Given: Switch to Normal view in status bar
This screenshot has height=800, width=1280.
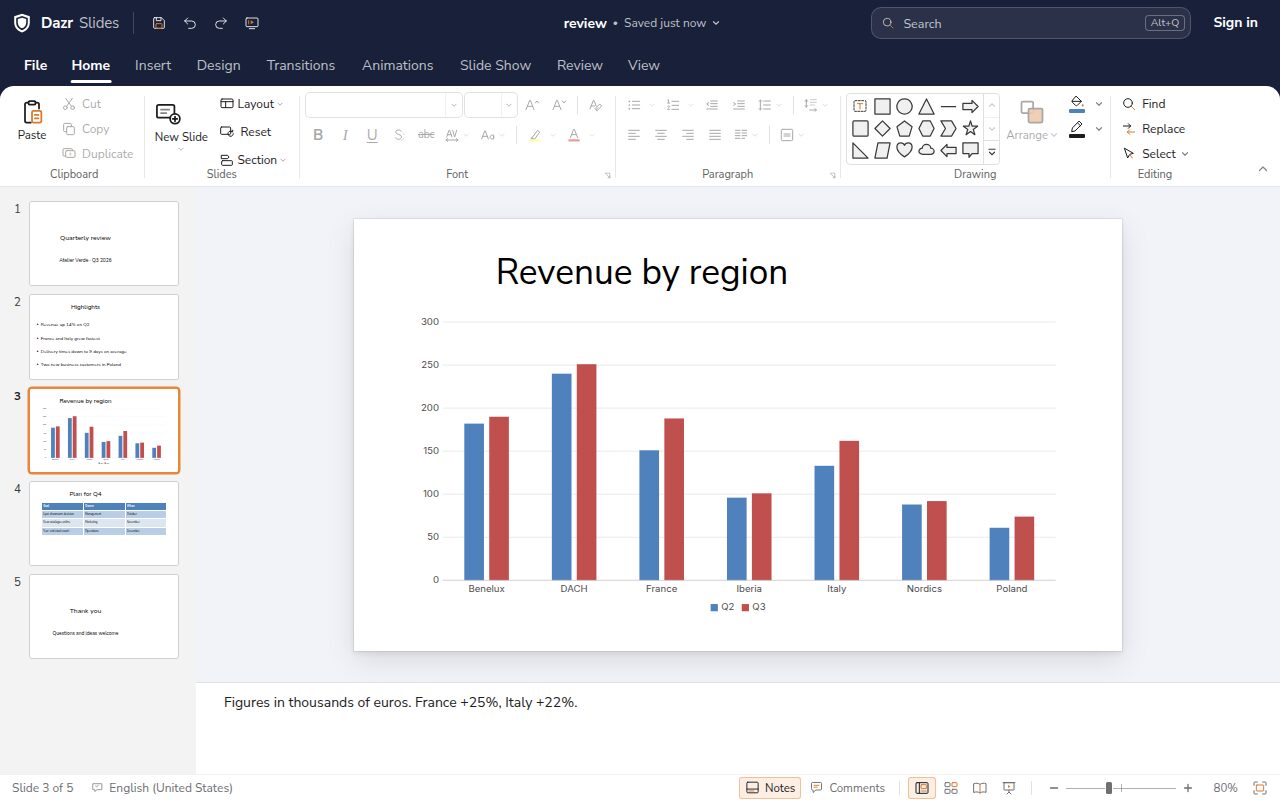Looking at the screenshot, I should (x=922, y=788).
